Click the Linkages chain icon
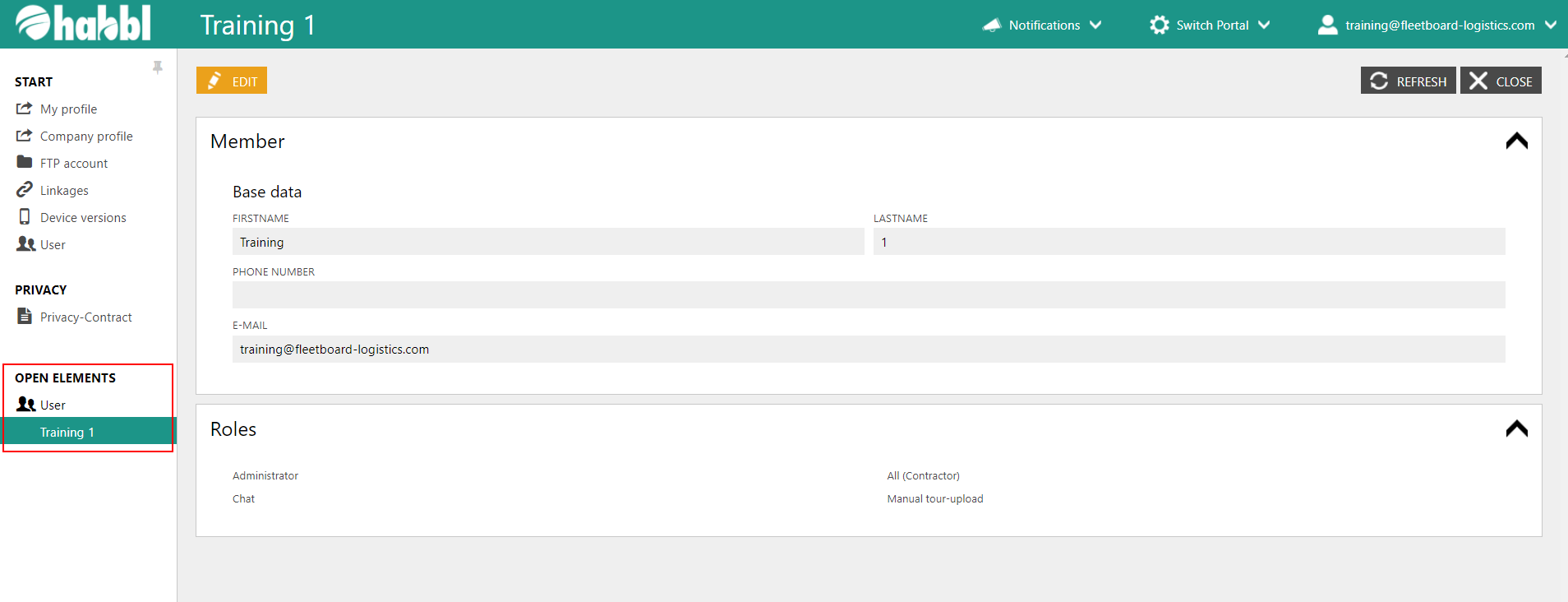 25,189
